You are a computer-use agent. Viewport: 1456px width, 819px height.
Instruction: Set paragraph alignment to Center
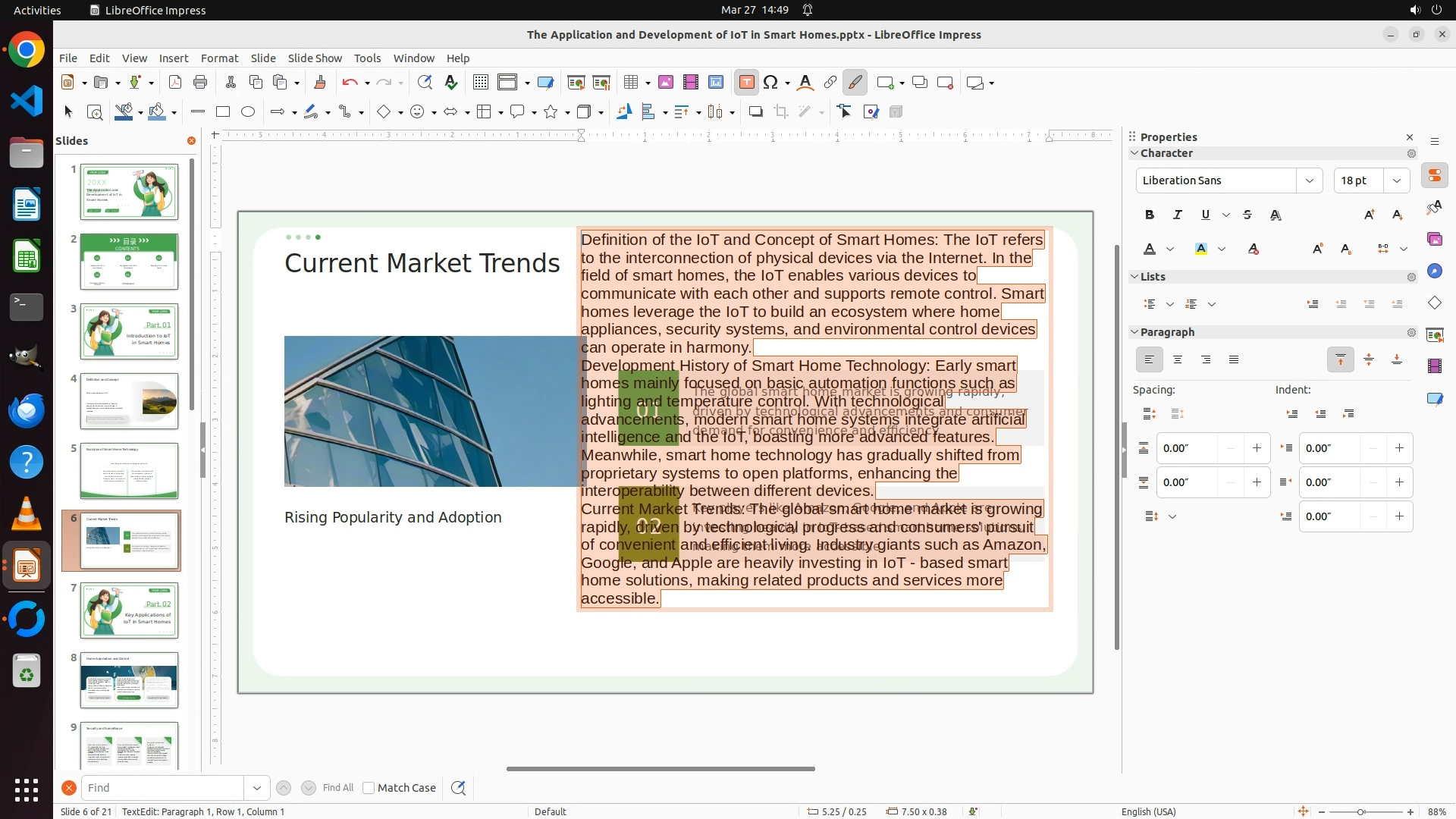[x=1178, y=360]
